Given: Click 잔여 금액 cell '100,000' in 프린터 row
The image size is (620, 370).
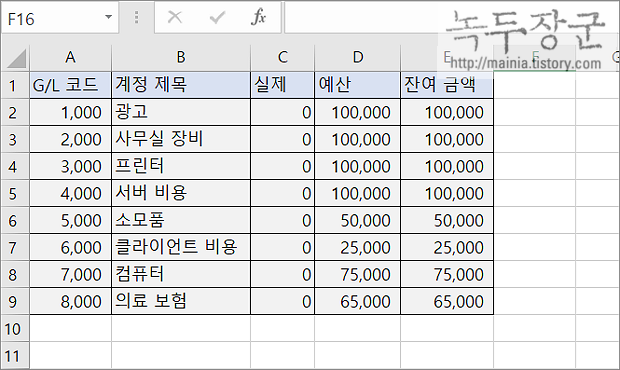Looking at the screenshot, I should [447, 166].
